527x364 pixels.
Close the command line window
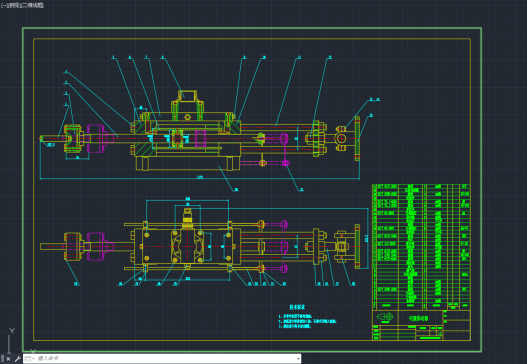tap(8, 359)
